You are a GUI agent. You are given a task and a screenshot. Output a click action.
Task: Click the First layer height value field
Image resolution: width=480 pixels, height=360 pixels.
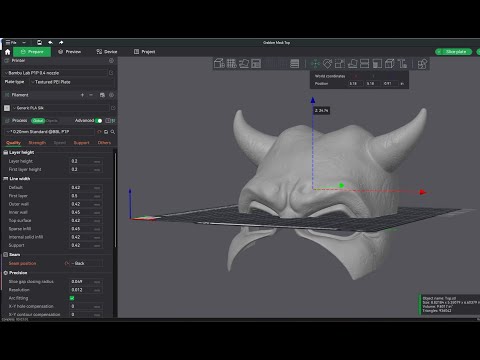tap(86, 169)
